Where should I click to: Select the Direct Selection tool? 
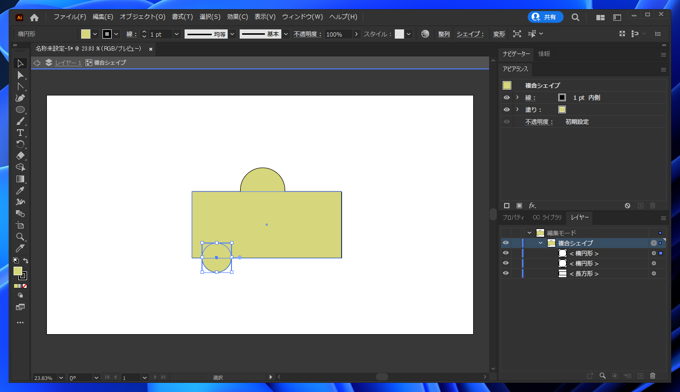(20, 75)
